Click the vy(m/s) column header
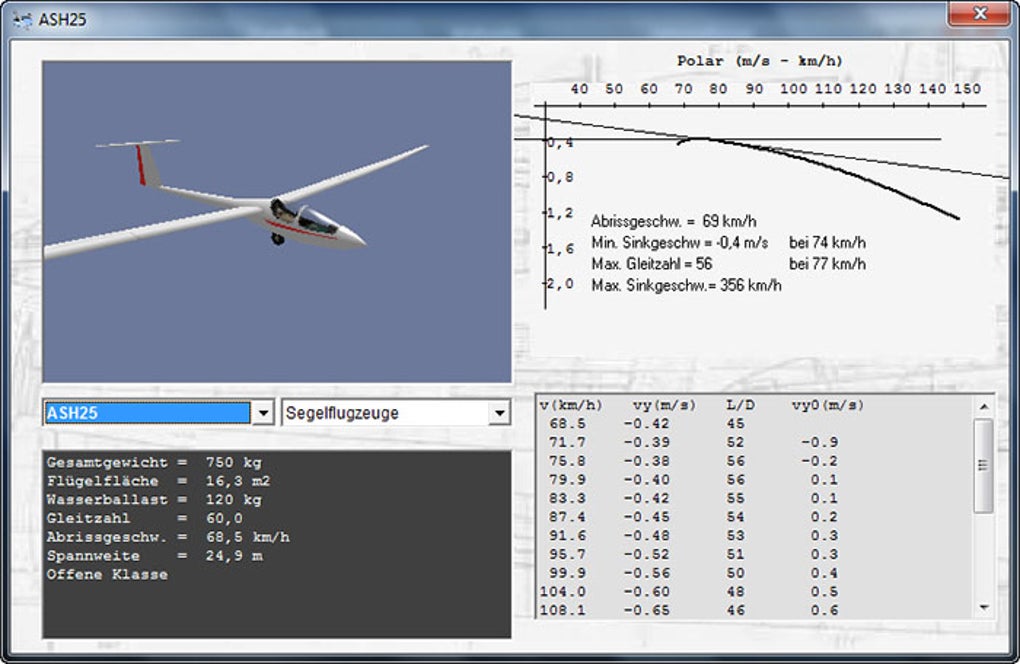Viewport: 1020px width, 664px height. click(664, 405)
